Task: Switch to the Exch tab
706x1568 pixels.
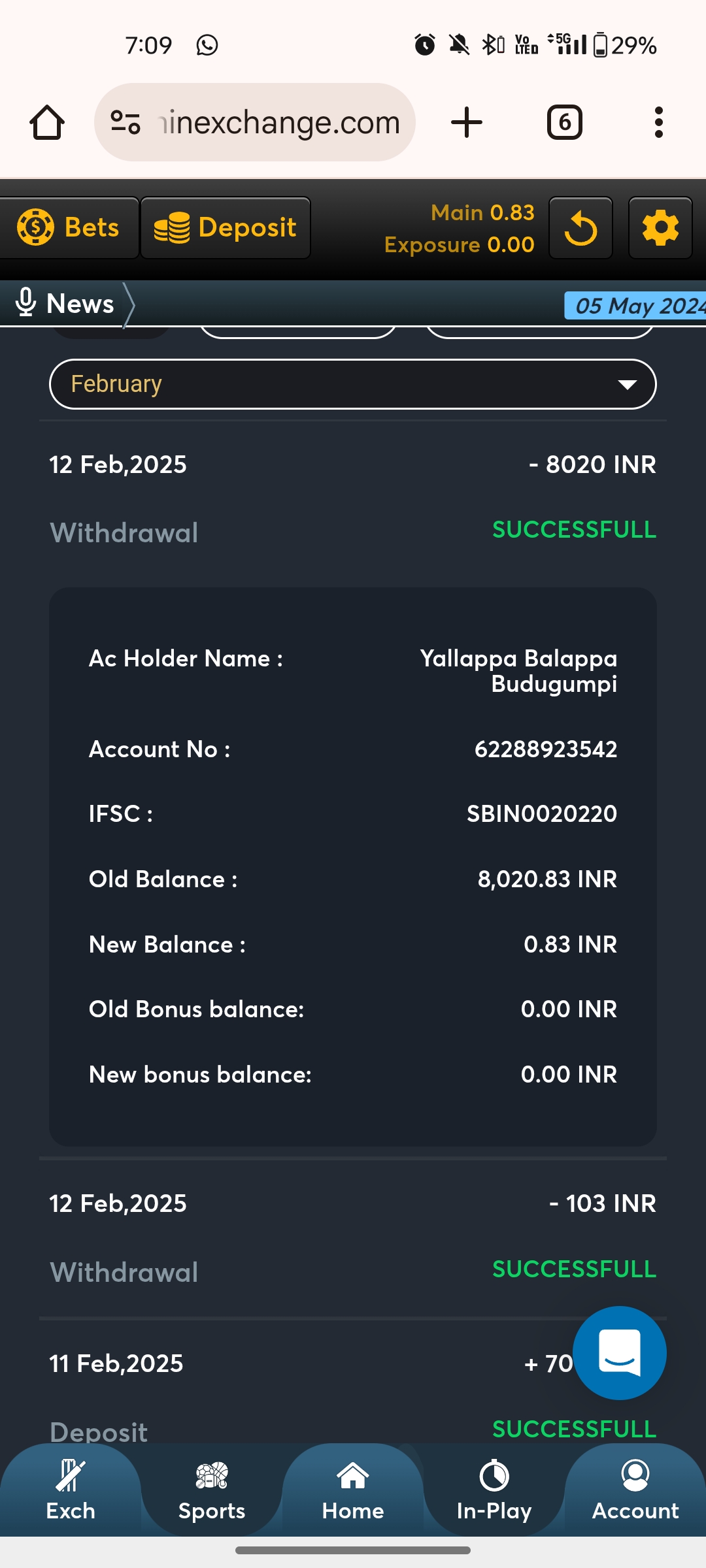Action: (x=71, y=1491)
